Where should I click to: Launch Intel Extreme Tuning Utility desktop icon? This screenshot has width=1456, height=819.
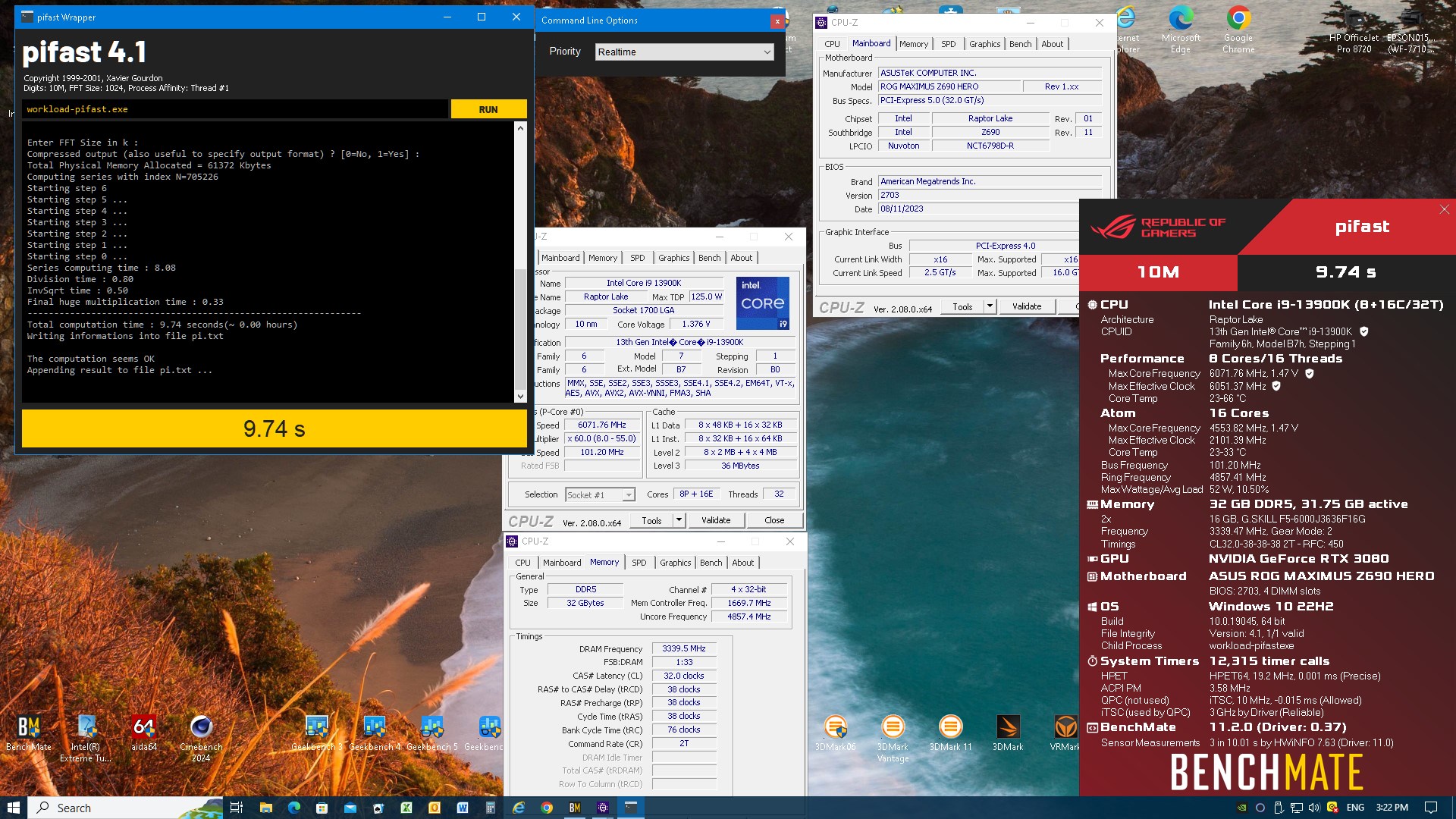click(86, 737)
